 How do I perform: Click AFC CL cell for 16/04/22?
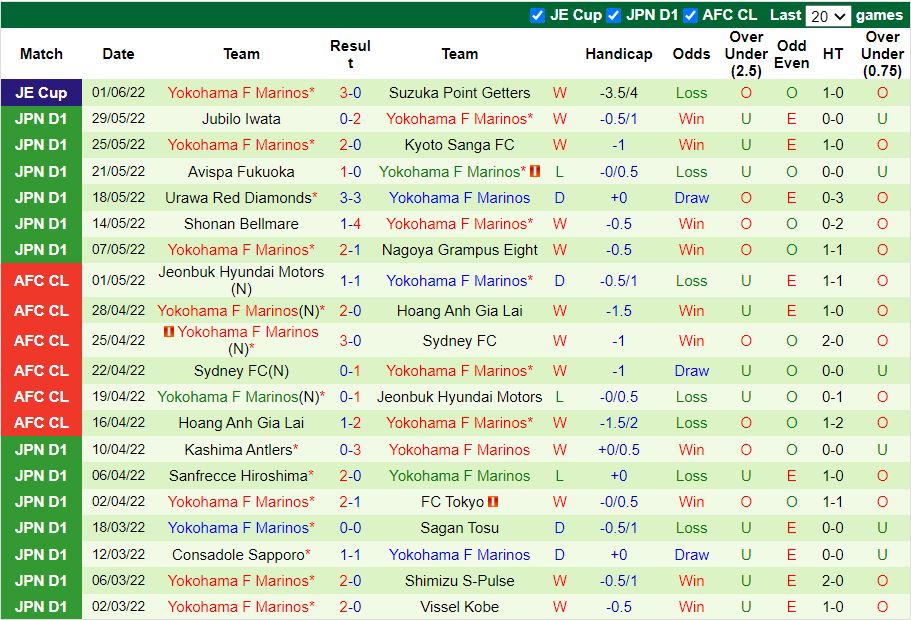(41, 422)
